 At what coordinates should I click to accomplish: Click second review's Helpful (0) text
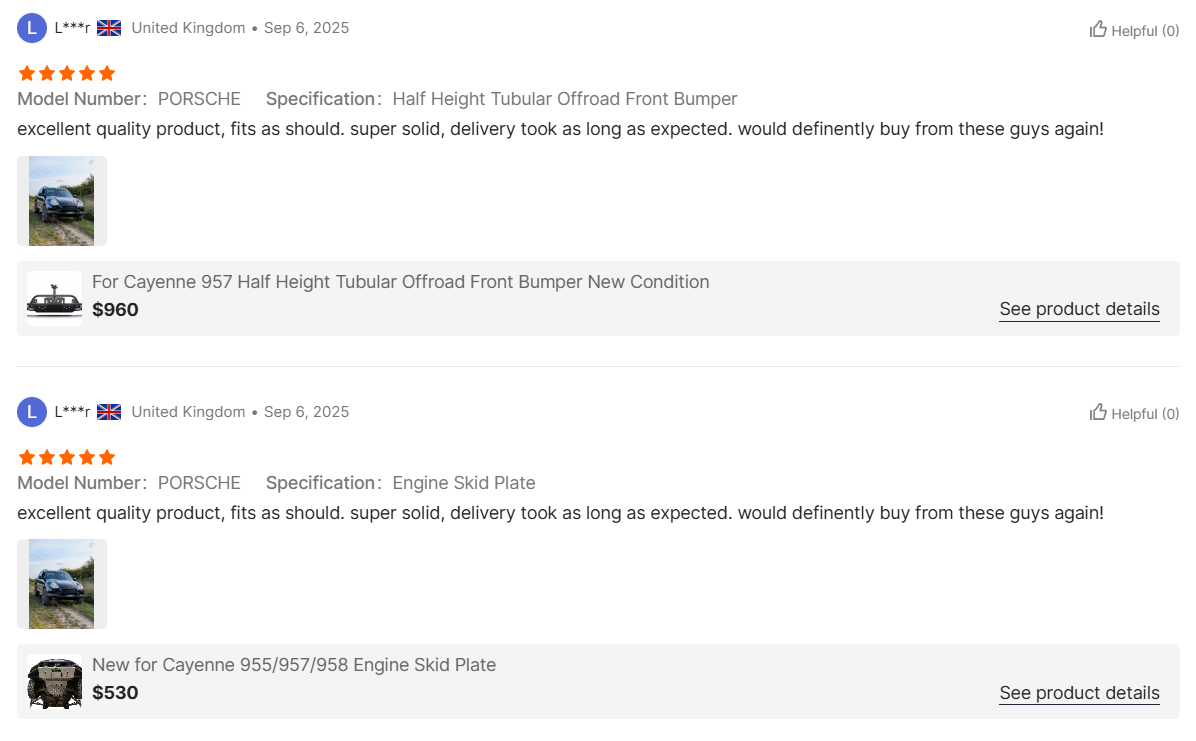1145,414
